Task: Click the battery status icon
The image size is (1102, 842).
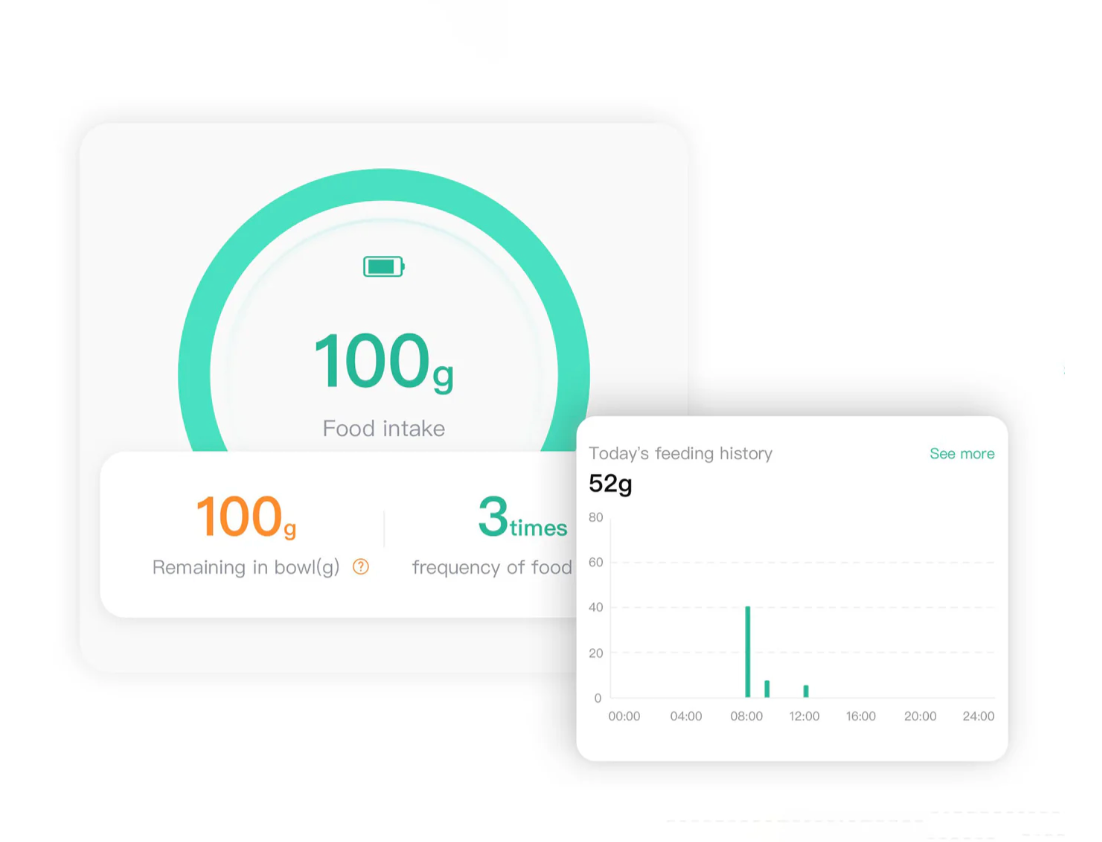Action: coord(384,267)
